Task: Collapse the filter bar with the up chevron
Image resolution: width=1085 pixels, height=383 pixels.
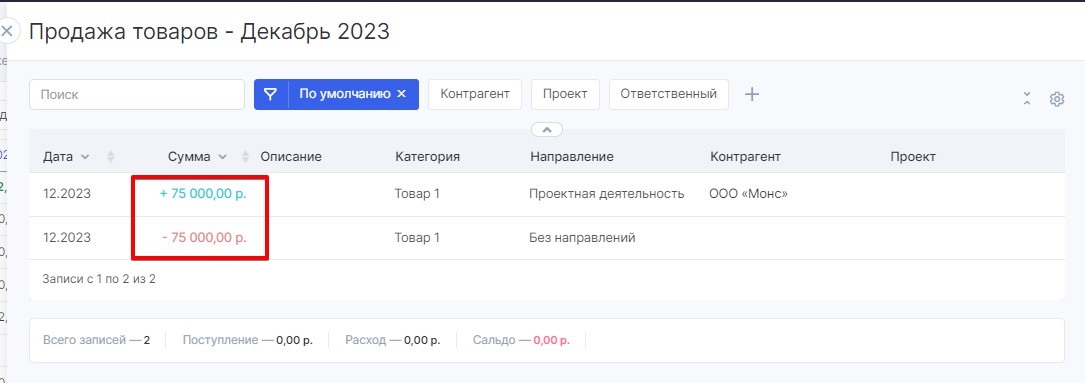Action: click(x=547, y=130)
